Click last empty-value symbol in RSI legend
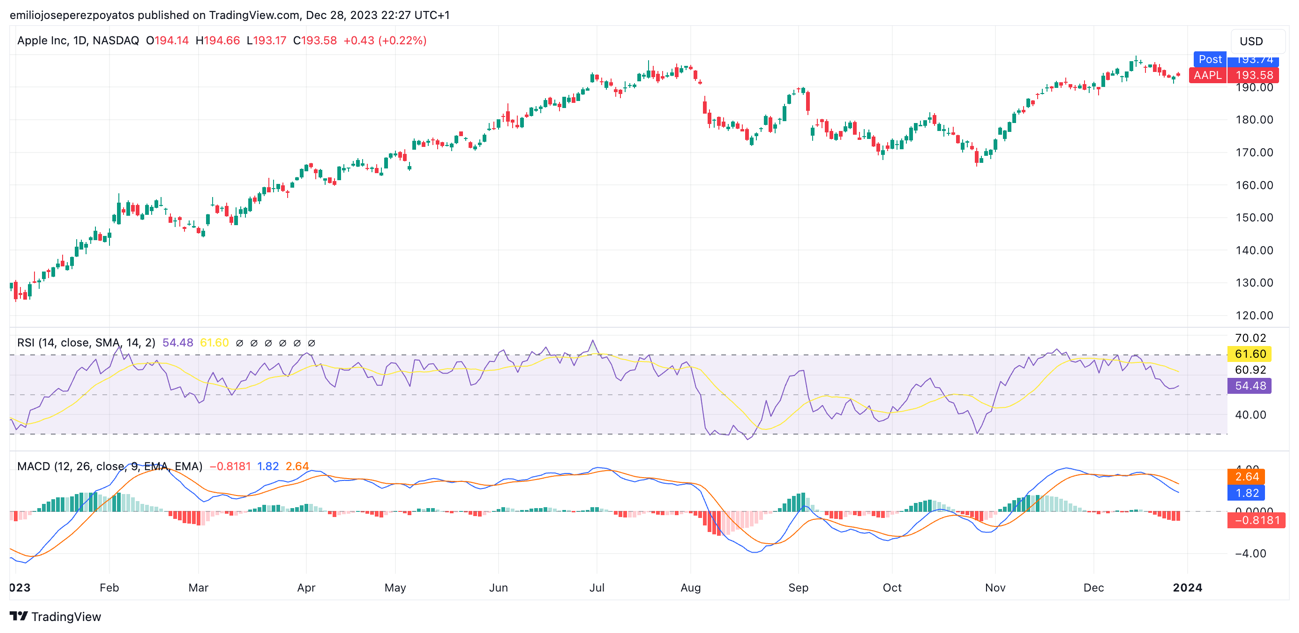Screen dimensions: 1299x633 click(311, 343)
